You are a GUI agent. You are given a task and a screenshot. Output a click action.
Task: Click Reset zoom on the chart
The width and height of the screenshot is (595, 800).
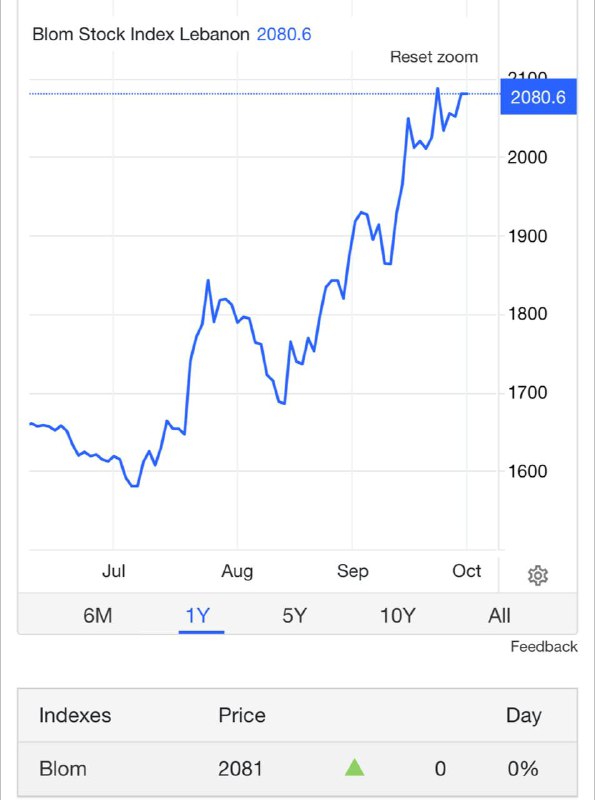click(434, 57)
